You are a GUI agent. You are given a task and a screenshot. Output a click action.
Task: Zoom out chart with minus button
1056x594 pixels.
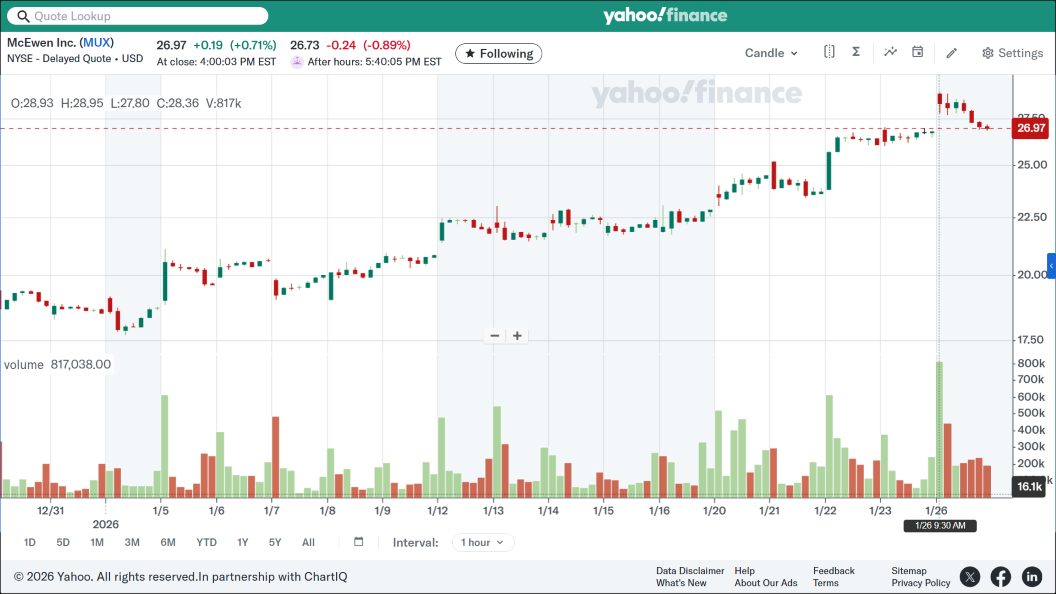[x=494, y=336]
